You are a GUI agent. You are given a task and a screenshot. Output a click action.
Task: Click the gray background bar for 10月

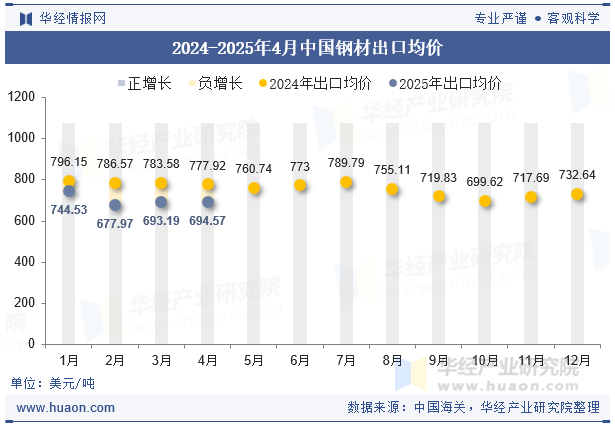point(485,234)
